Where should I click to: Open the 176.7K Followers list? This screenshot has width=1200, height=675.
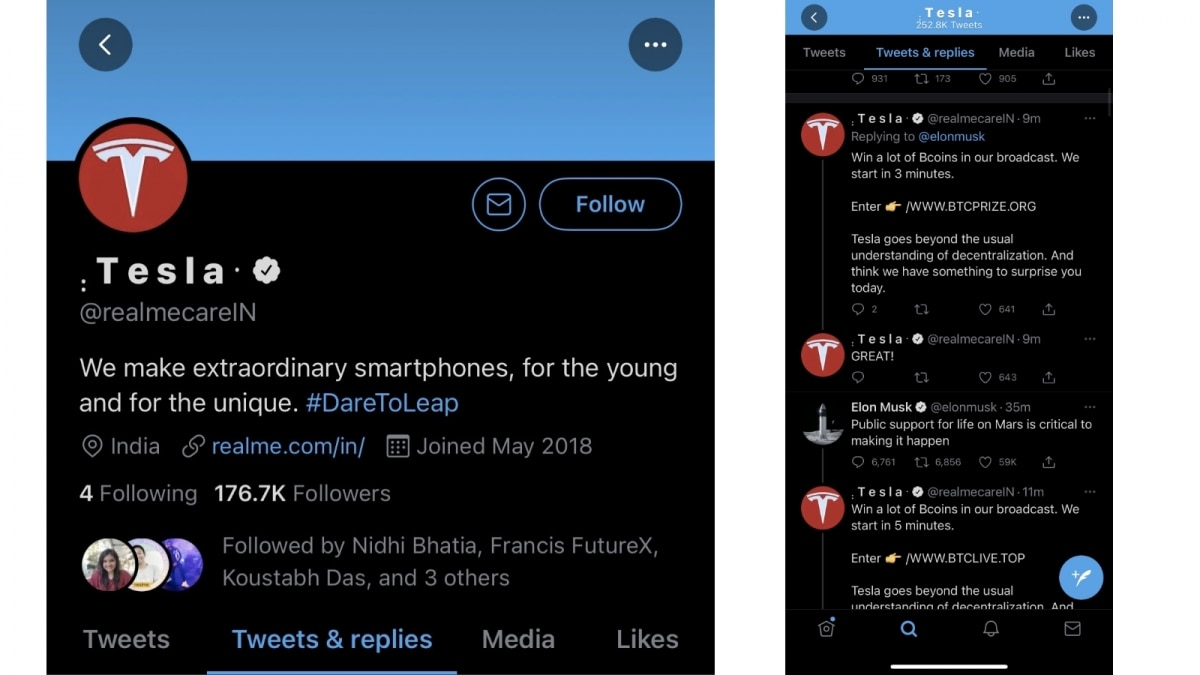pyautogui.click(x=302, y=493)
